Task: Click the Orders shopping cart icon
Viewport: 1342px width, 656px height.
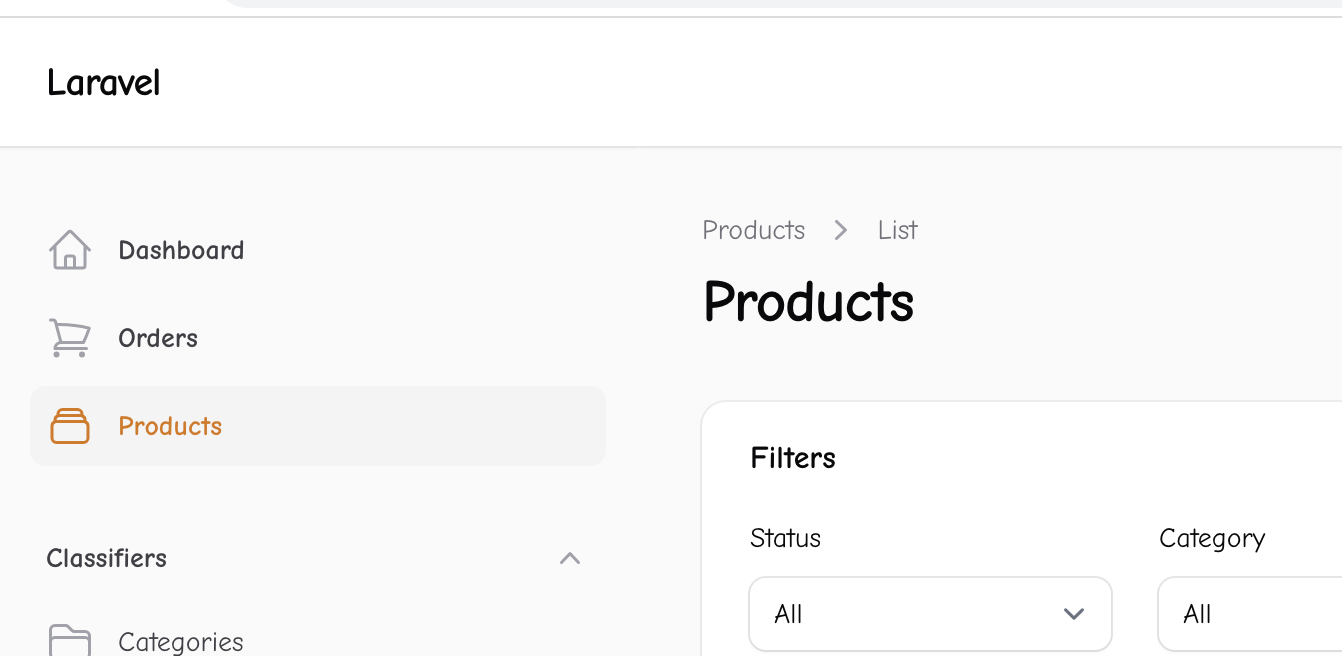Action: [x=70, y=338]
